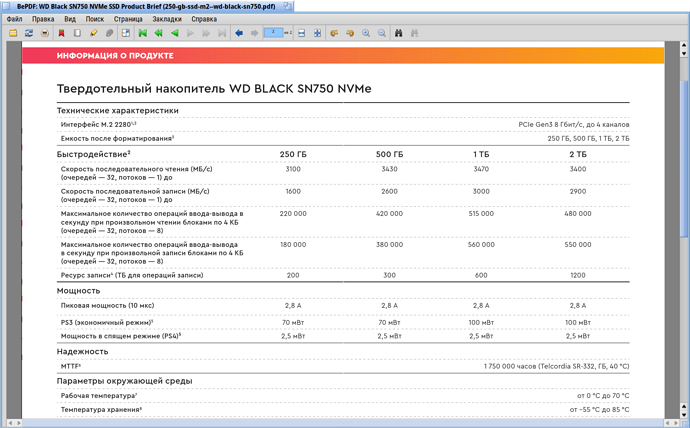Jump back ten pages (double green arrow)

coord(158,33)
